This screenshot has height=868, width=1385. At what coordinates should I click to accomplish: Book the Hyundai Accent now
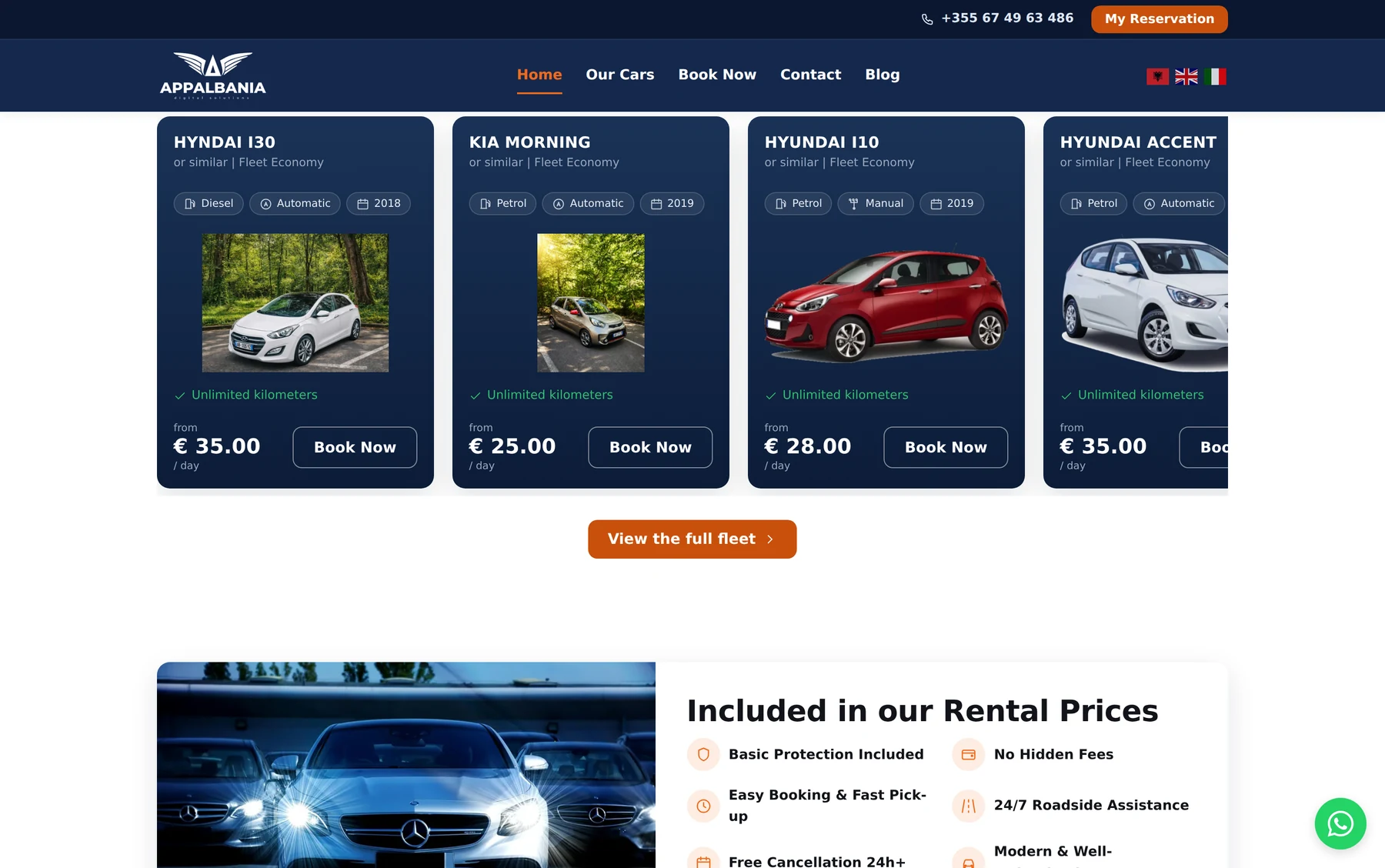1204,447
